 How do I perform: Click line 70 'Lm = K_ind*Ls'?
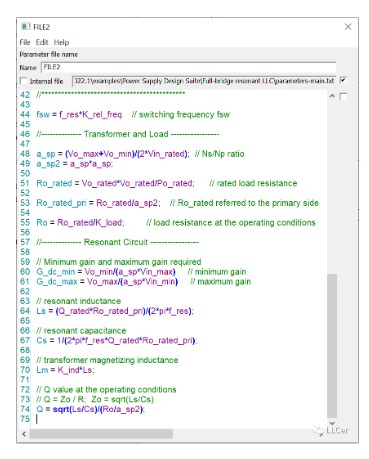[65, 370]
